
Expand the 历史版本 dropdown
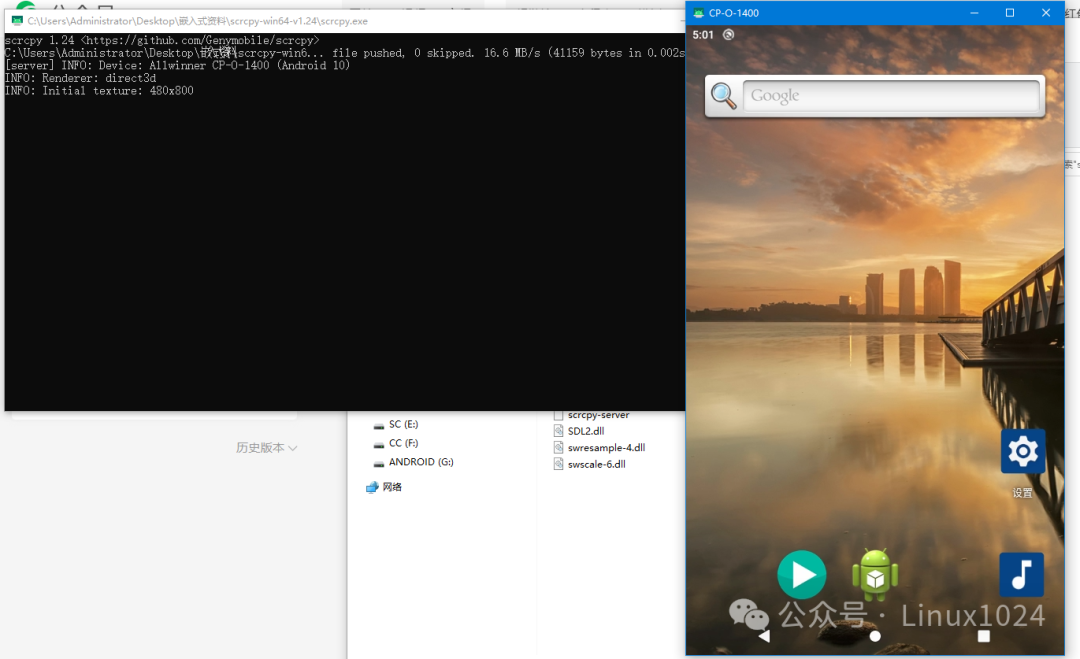point(267,448)
